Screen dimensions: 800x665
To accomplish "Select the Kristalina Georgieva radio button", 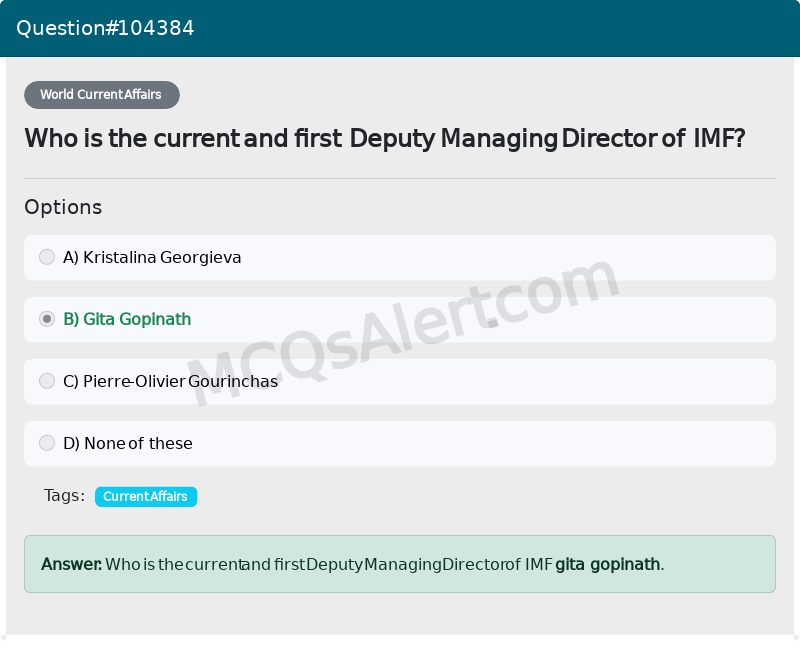I will point(47,257).
